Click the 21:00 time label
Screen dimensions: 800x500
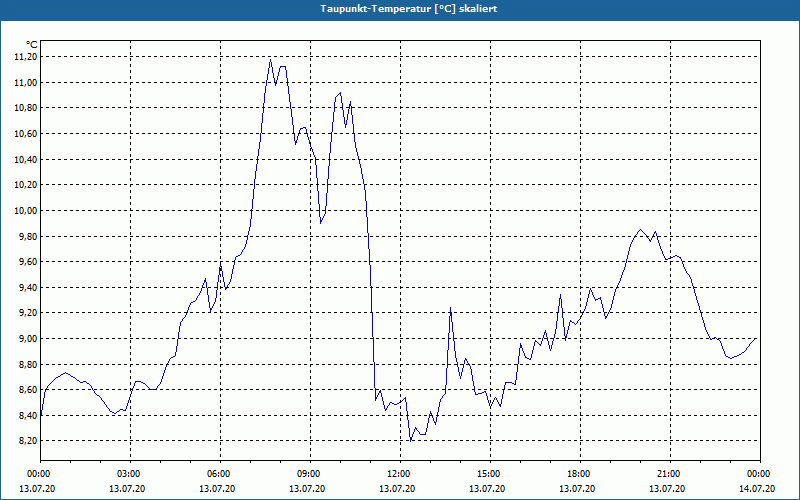point(670,473)
